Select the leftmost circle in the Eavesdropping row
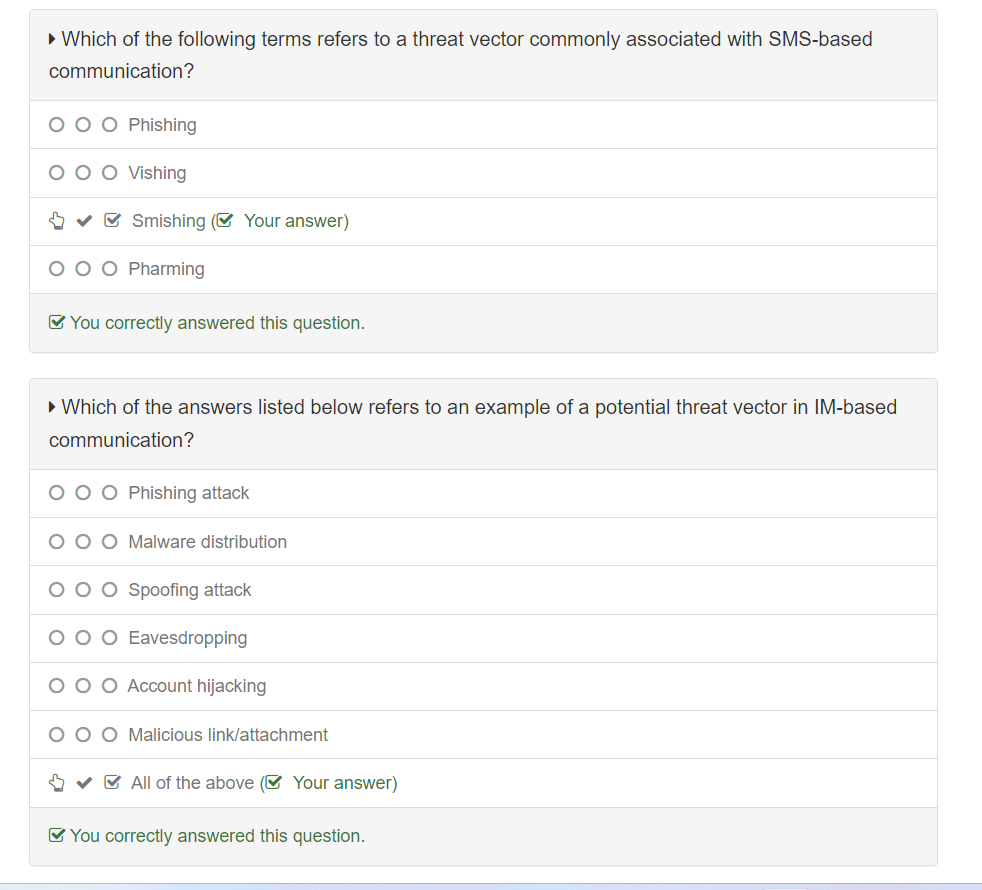The width and height of the screenshot is (982, 890). (57, 638)
